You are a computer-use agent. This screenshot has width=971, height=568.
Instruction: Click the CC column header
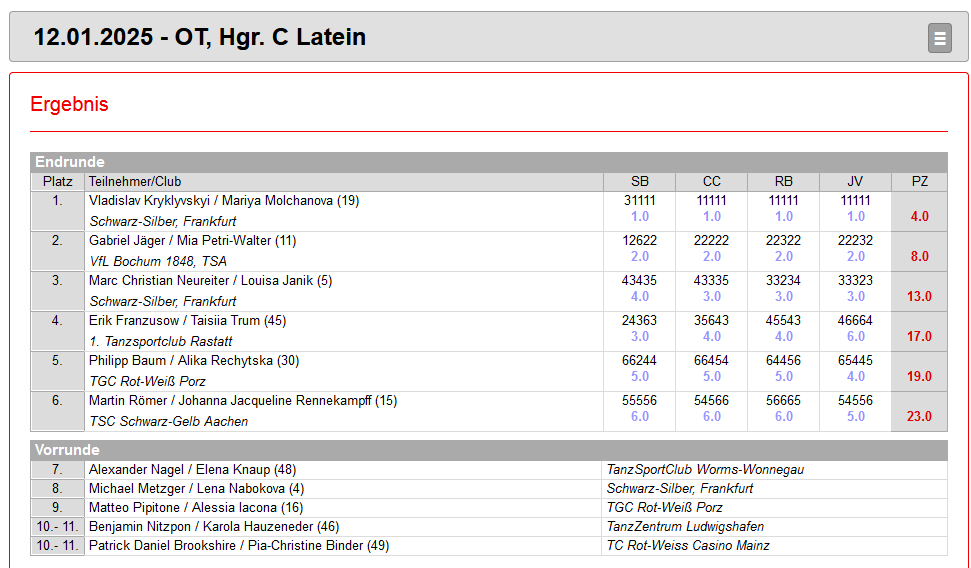(712, 181)
